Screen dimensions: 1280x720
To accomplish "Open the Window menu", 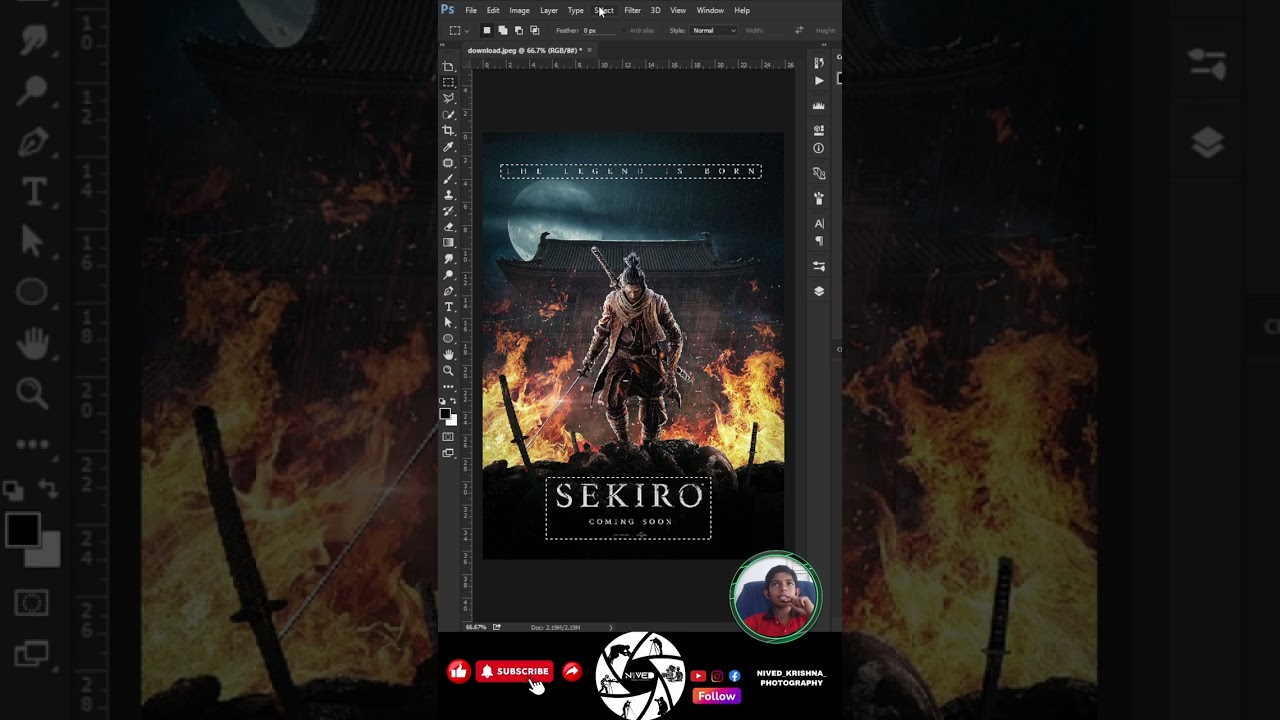I will [x=710, y=11].
